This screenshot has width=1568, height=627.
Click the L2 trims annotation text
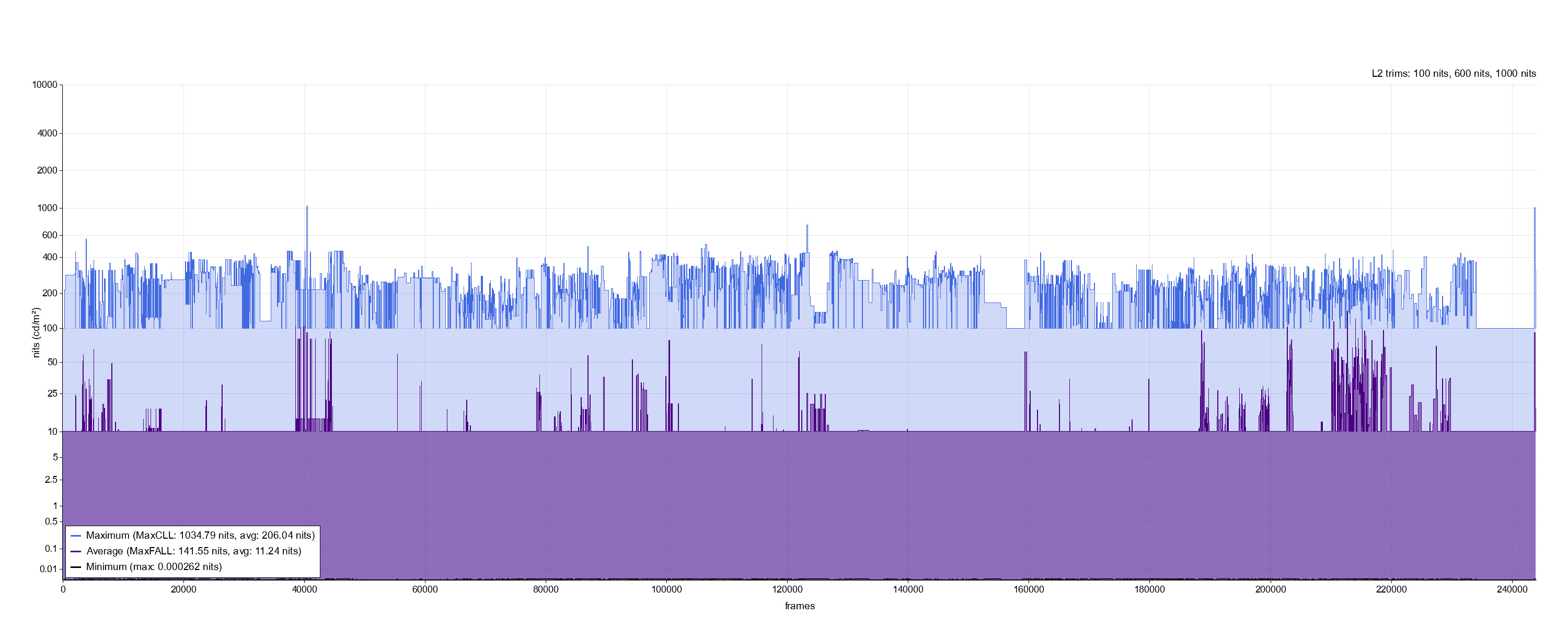point(1453,74)
